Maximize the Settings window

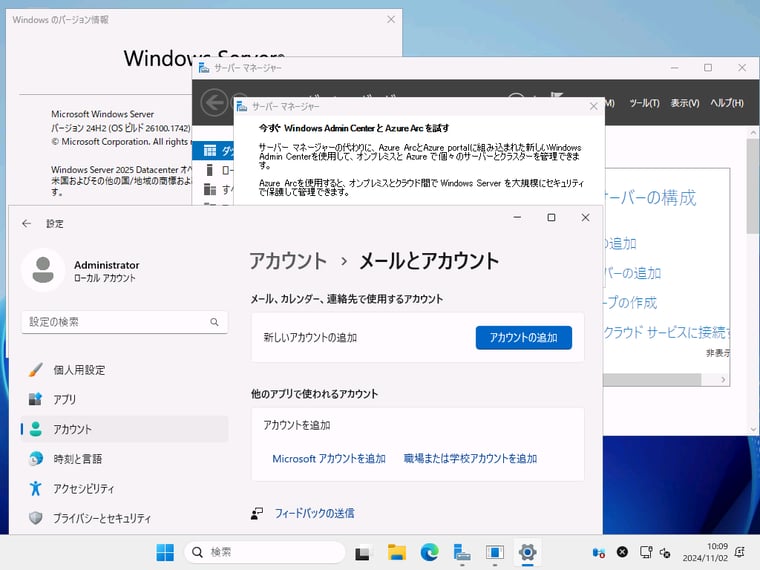pos(551,218)
